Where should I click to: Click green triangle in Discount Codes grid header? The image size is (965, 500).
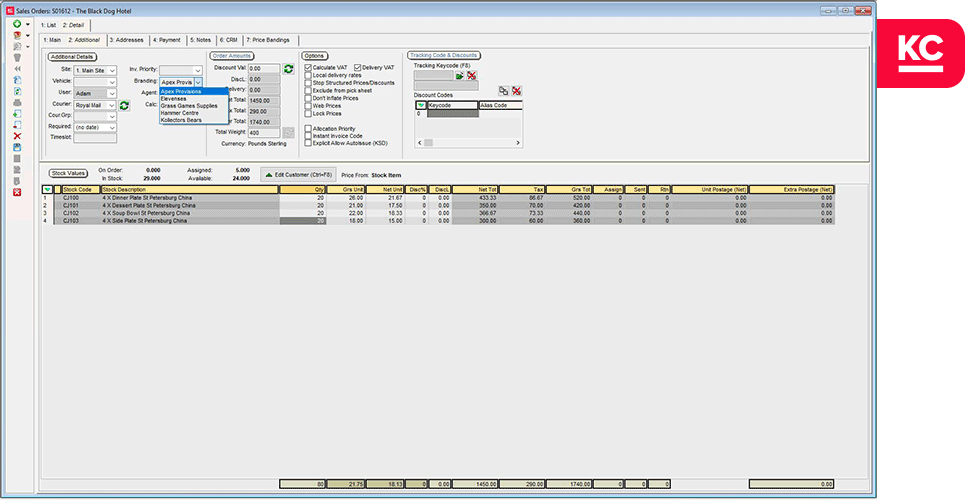(x=422, y=106)
